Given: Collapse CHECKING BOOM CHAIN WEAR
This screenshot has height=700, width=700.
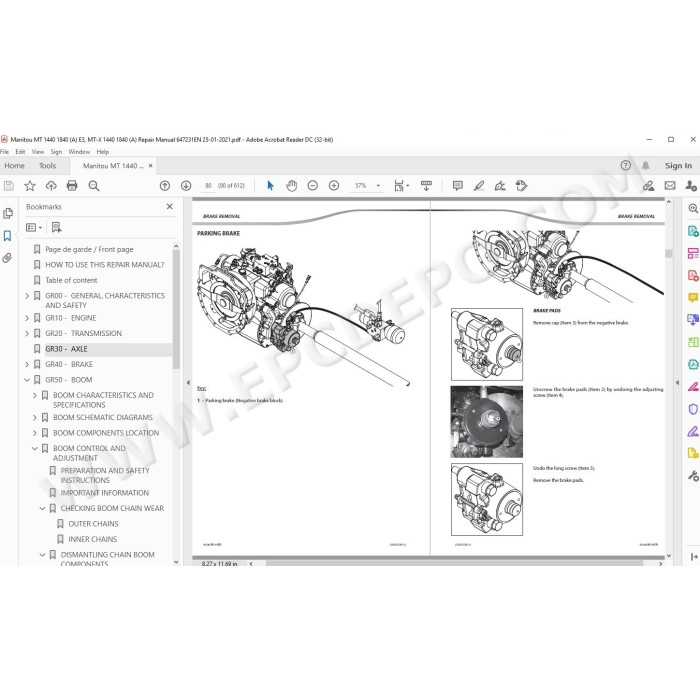Looking at the screenshot, I should point(42,508).
